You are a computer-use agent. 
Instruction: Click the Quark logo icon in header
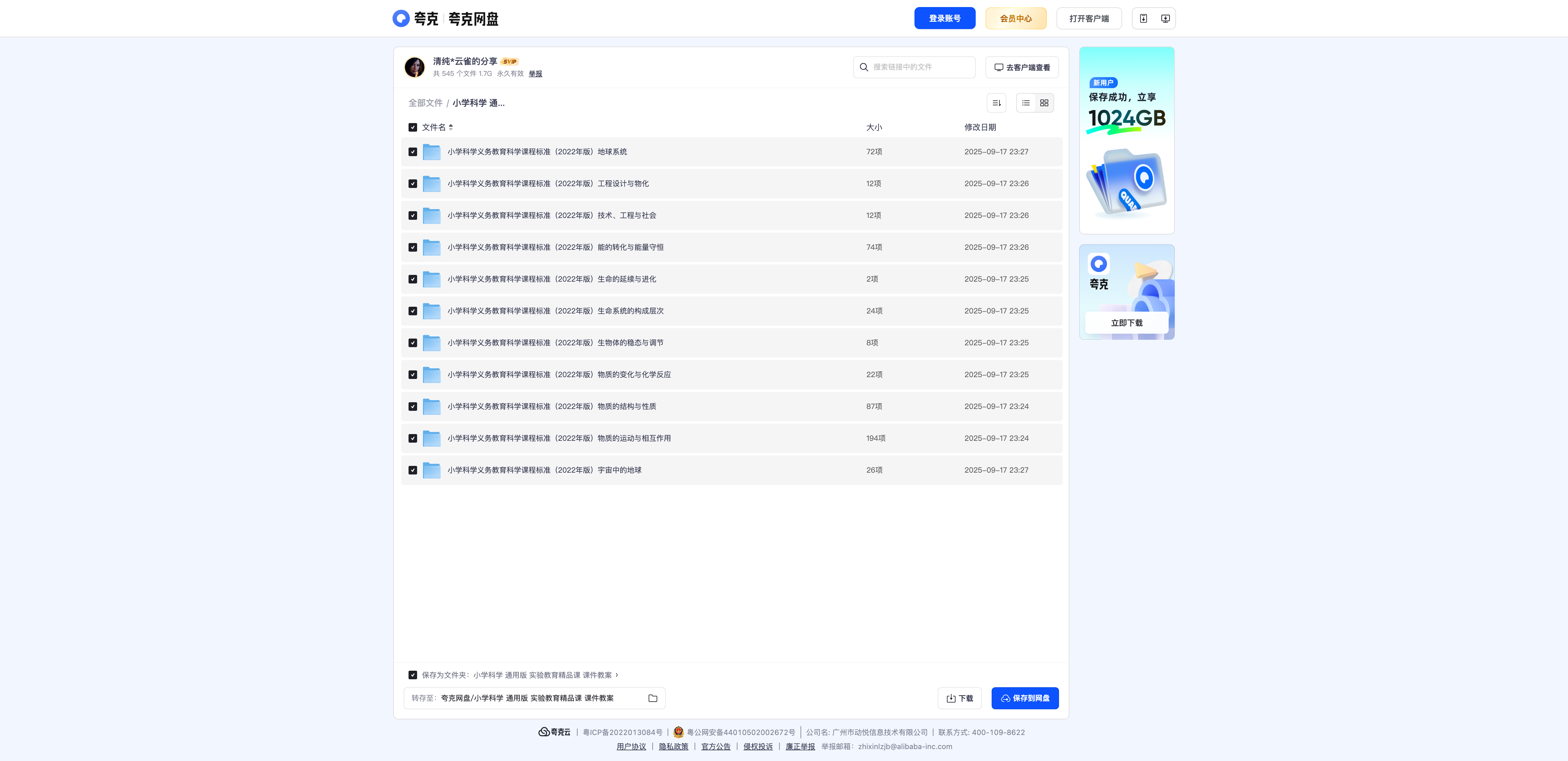(x=401, y=18)
